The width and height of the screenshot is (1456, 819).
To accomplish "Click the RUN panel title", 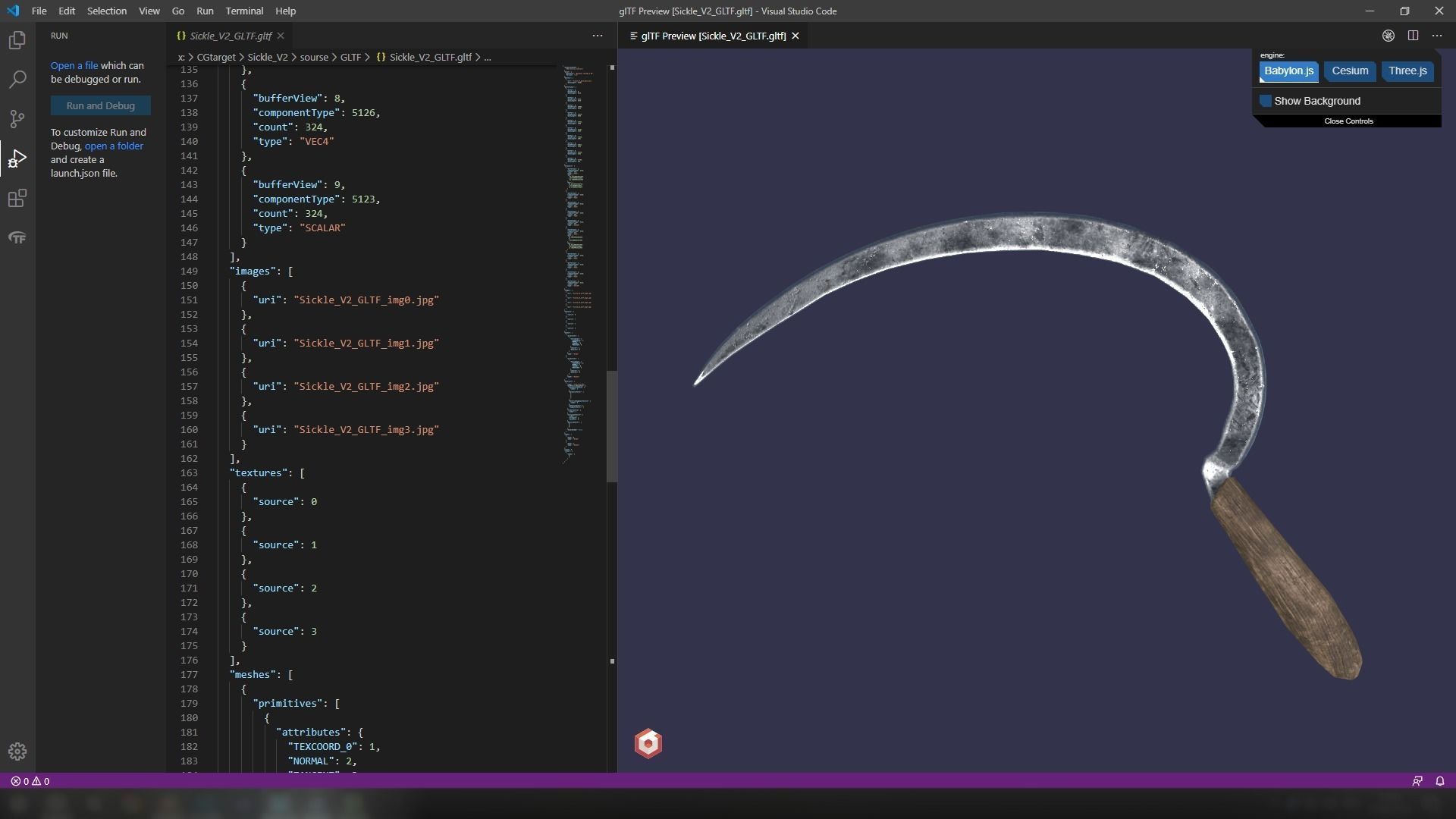I will 59,36.
